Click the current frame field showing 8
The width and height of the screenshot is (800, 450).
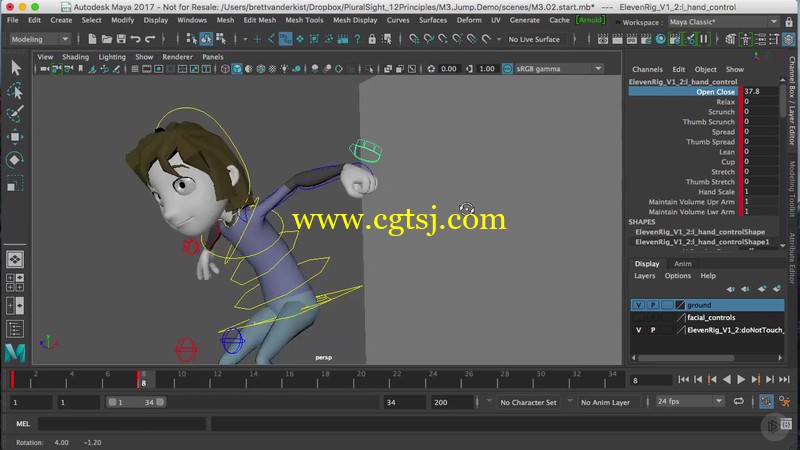650,380
